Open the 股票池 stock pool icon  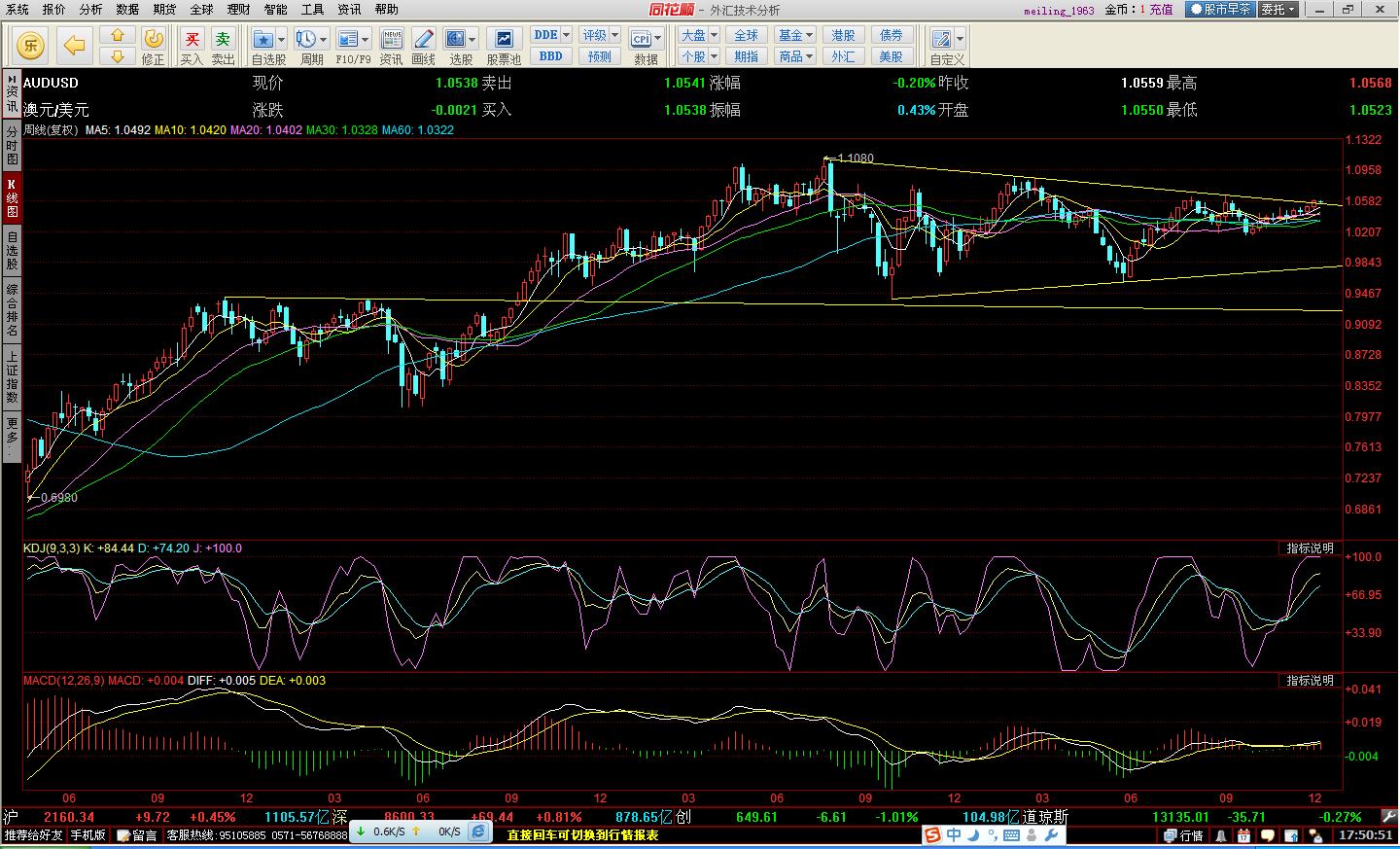pyautogui.click(x=504, y=39)
